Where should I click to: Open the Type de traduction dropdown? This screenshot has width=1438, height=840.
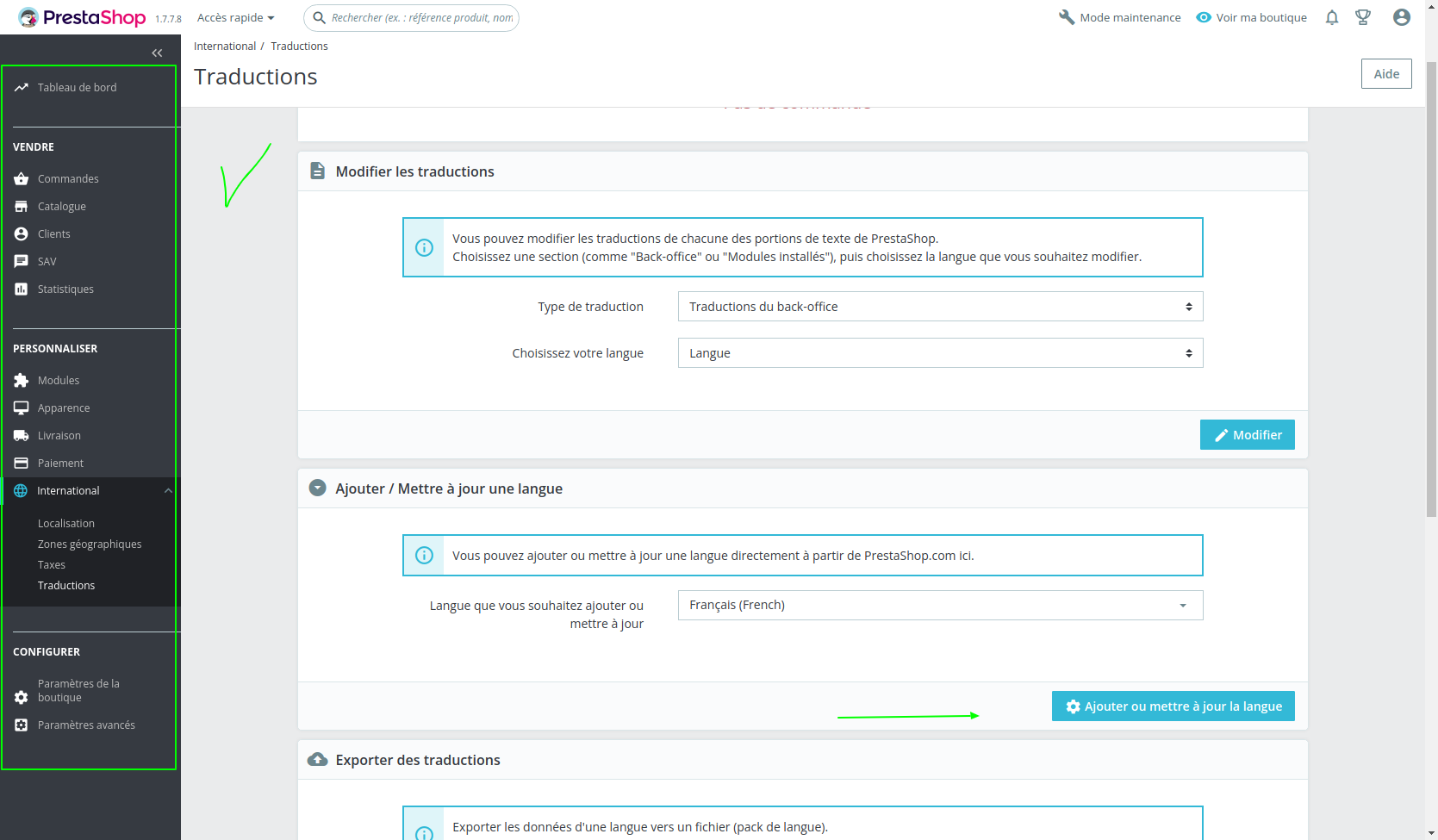point(939,306)
